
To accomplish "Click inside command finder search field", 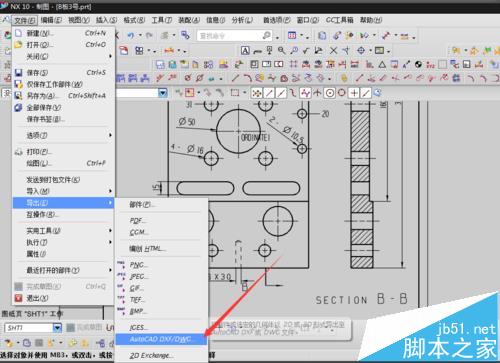I will point(230,35).
